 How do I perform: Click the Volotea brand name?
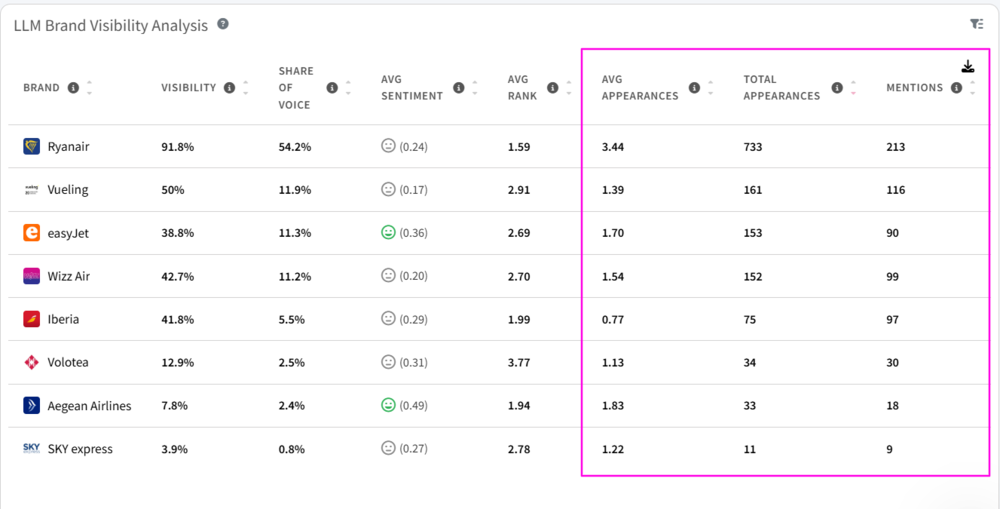tap(68, 362)
